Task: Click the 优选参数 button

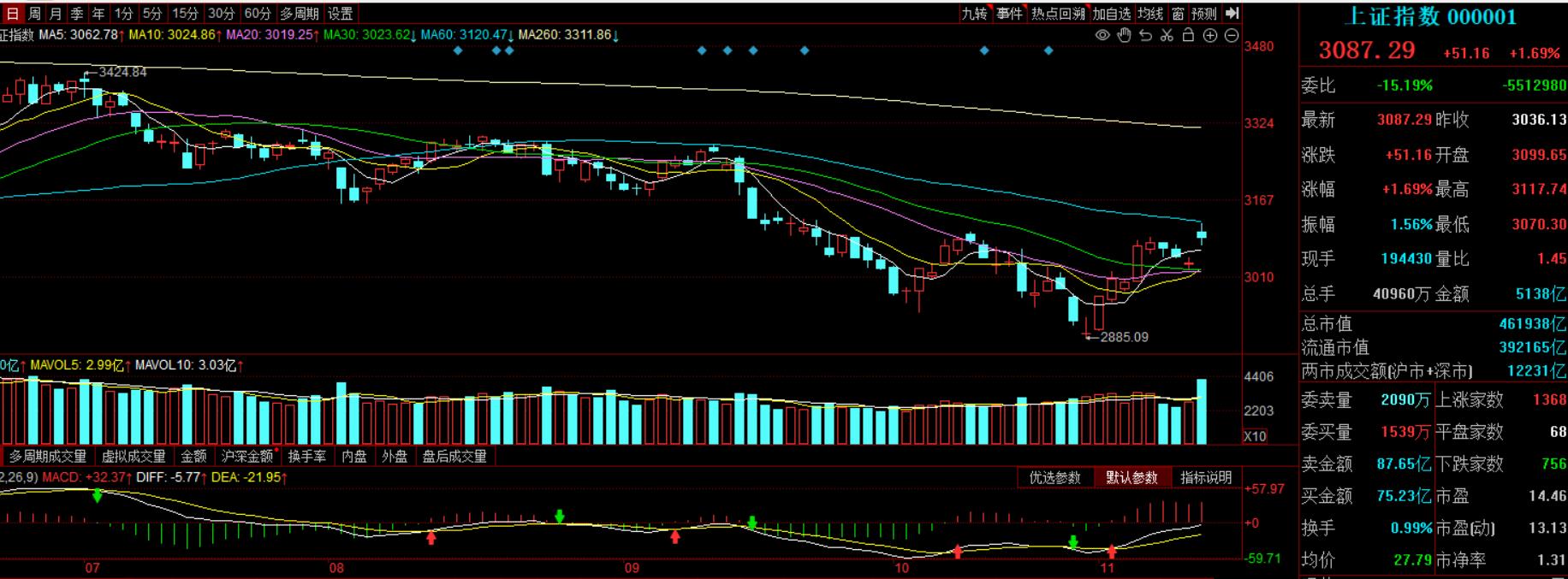Action: (x=1055, y=477)
